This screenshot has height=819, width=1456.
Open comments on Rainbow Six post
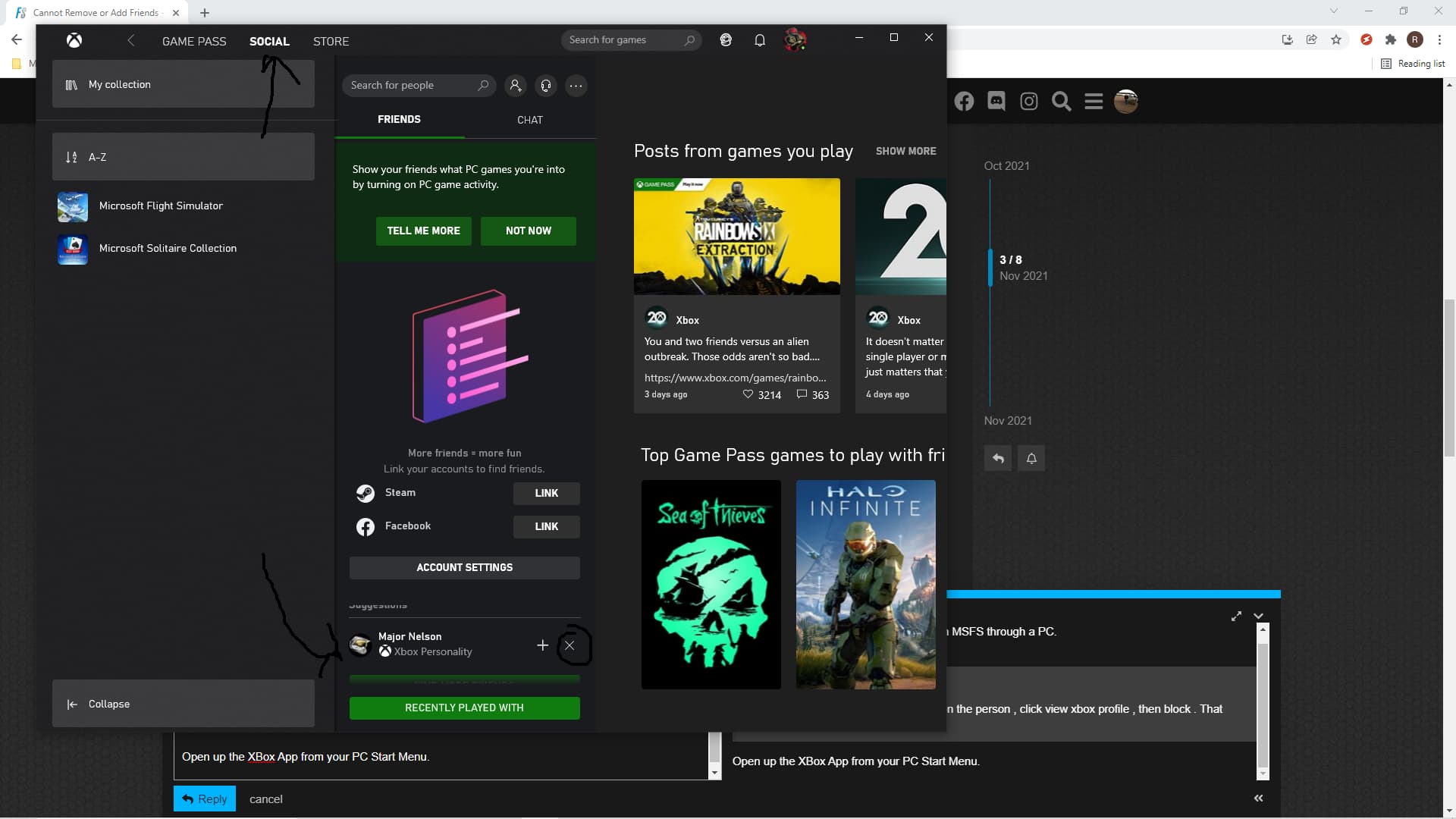point(802,394)
